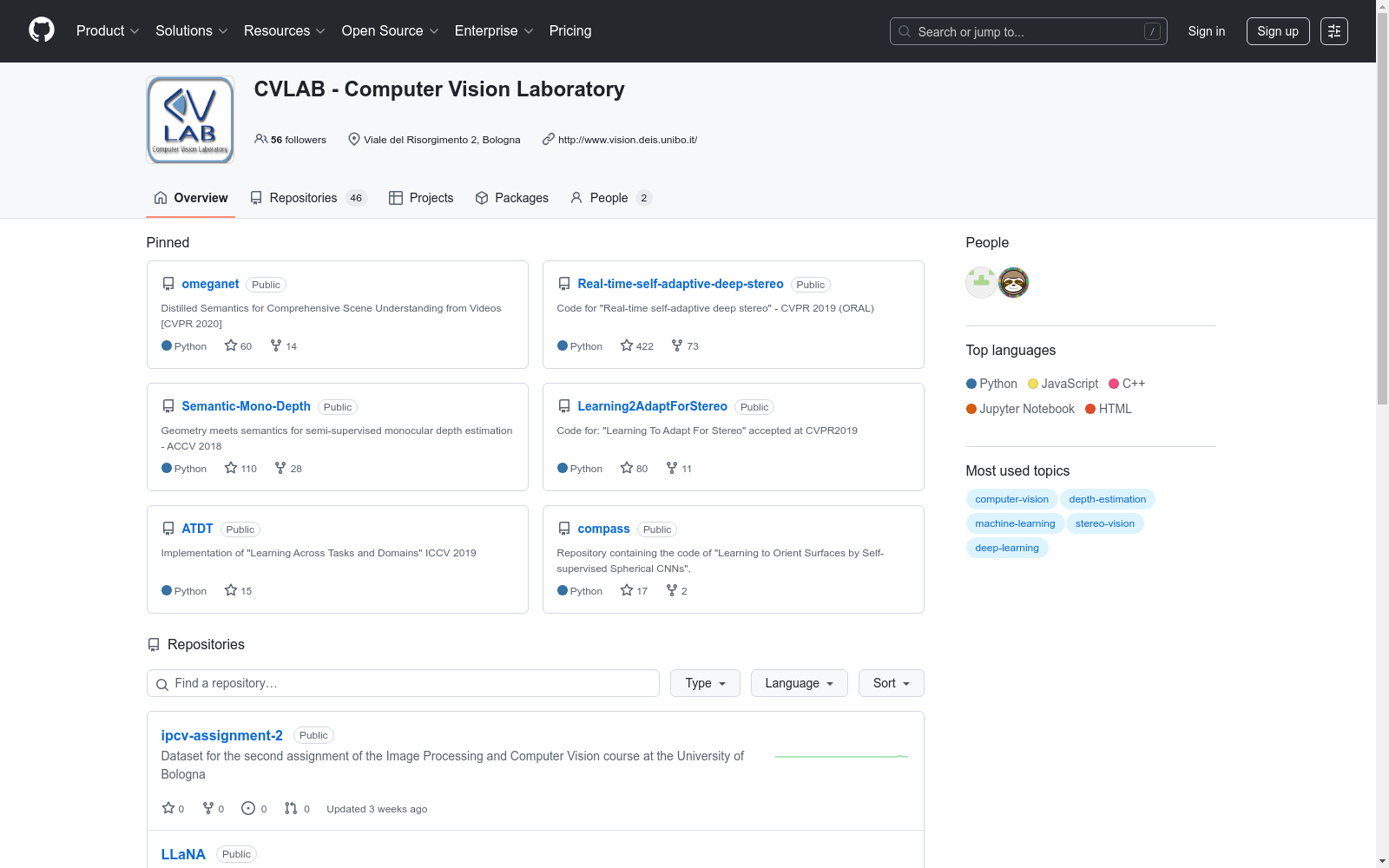Go to the Pricing page

click(x=570, y=31)
